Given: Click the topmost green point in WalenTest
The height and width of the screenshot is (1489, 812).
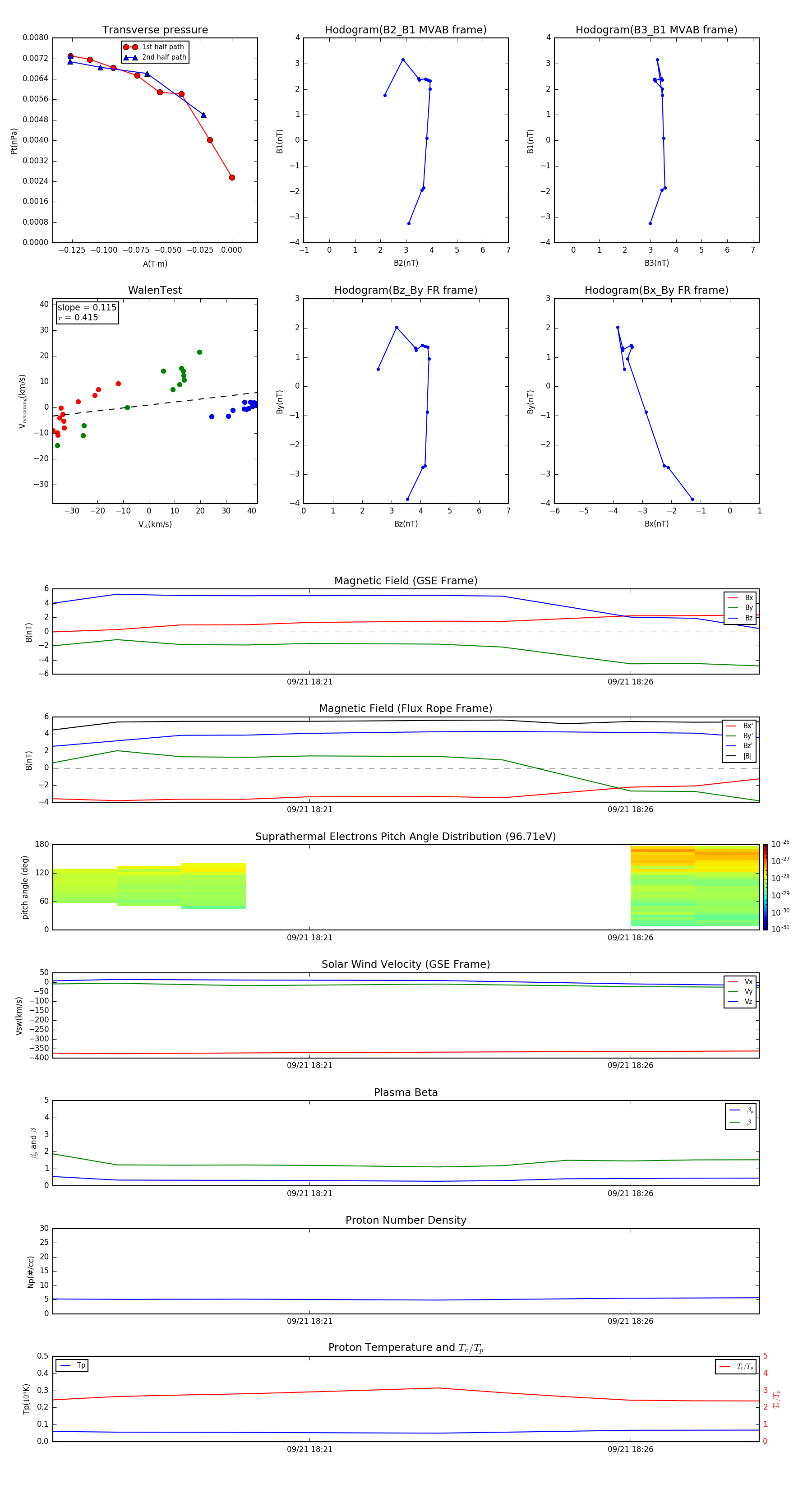Looking at the screenshot, I should [x=199, y=352].
